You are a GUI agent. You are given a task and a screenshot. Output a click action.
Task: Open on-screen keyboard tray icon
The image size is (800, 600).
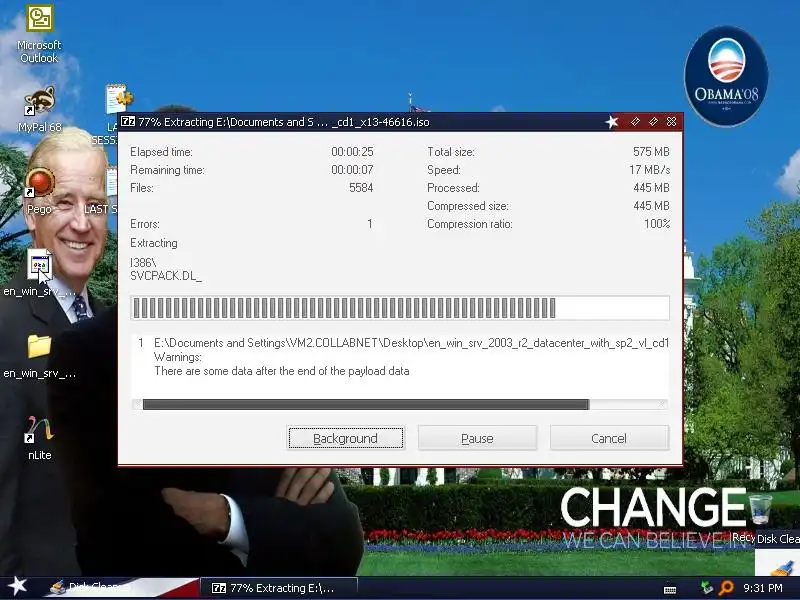tap(670, 589)
